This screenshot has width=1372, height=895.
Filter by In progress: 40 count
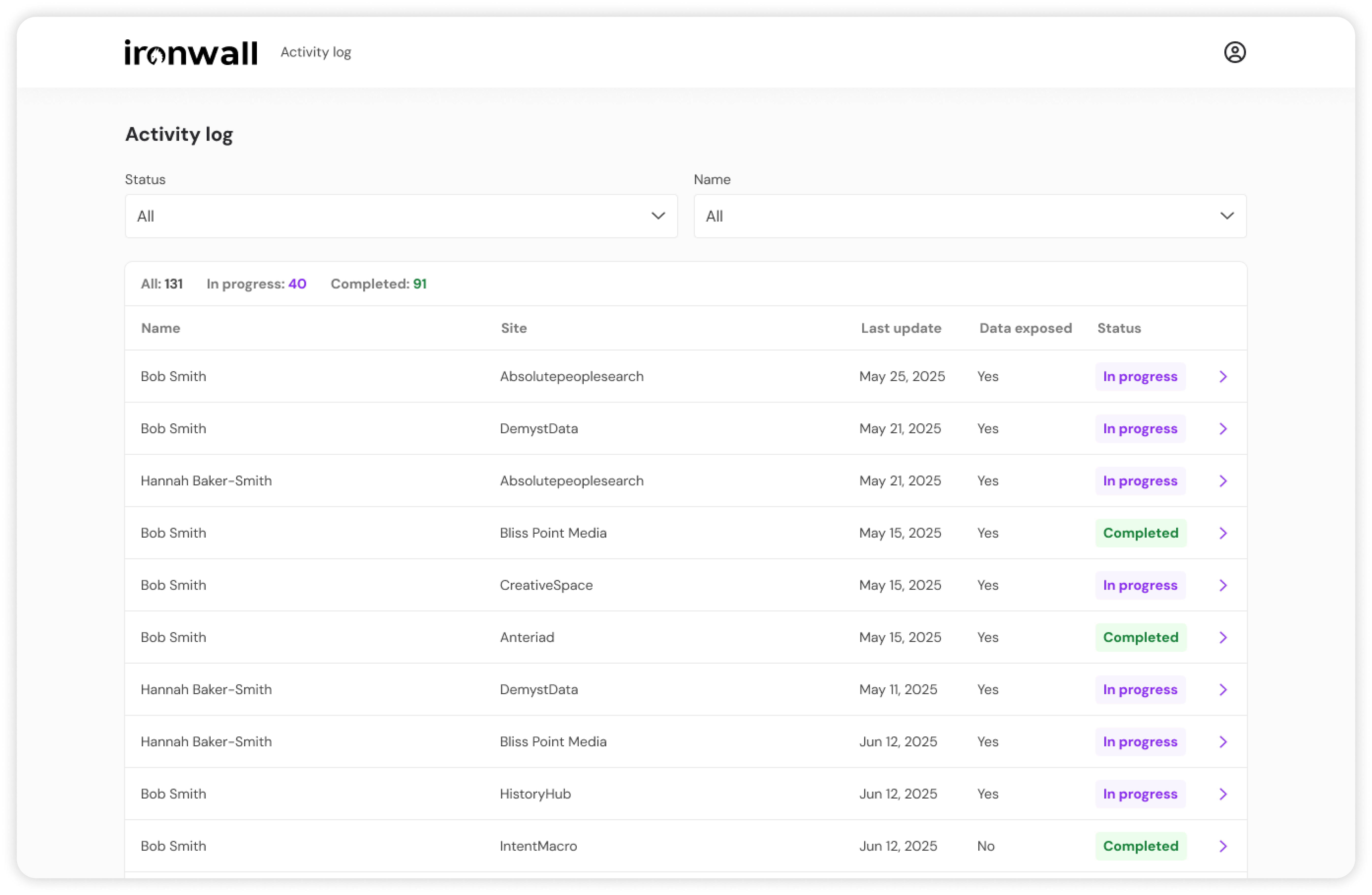click(x=257, y=284)
